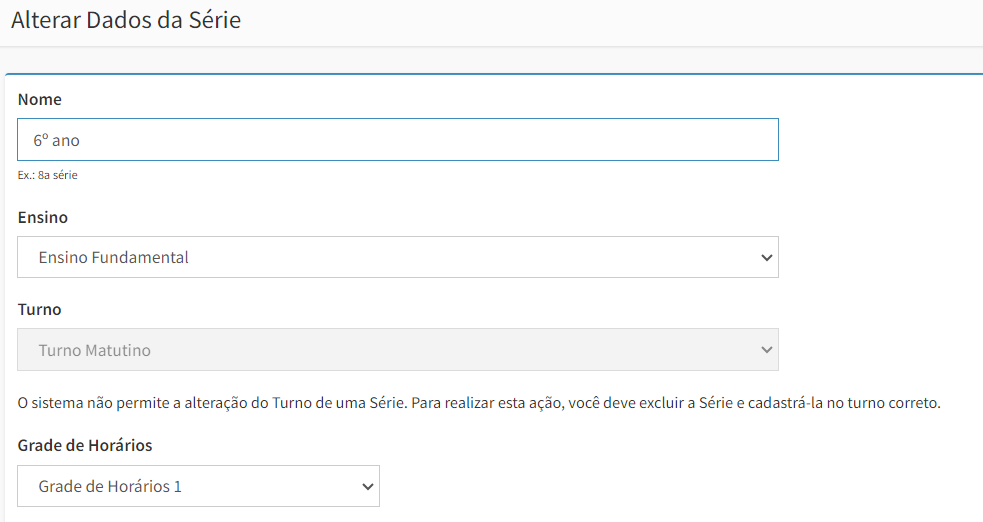Open the Grade de Horários dropdown
The image size is (983, 522).
(198, 486)
